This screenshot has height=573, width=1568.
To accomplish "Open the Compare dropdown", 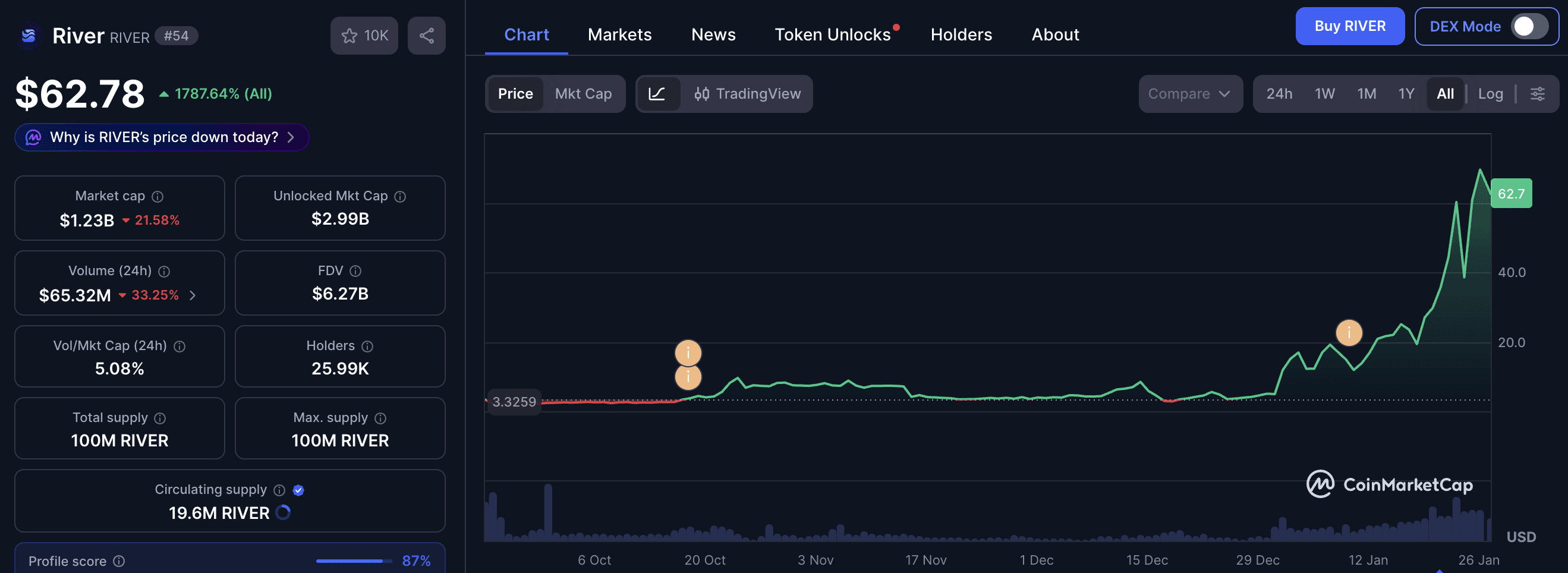I will tap(1190, 94).
